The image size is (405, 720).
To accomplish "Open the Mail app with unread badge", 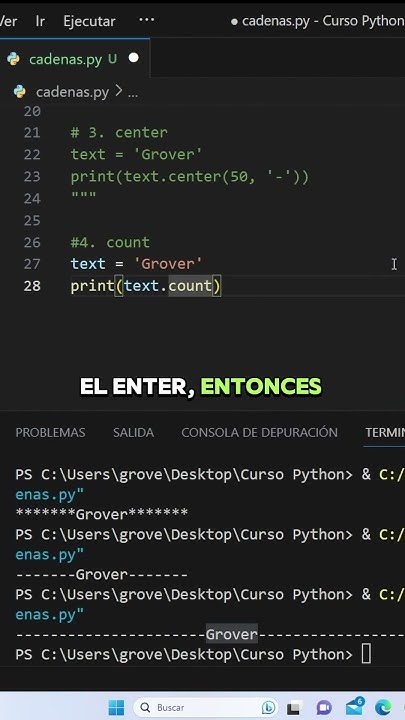I will tap(354, 707).
